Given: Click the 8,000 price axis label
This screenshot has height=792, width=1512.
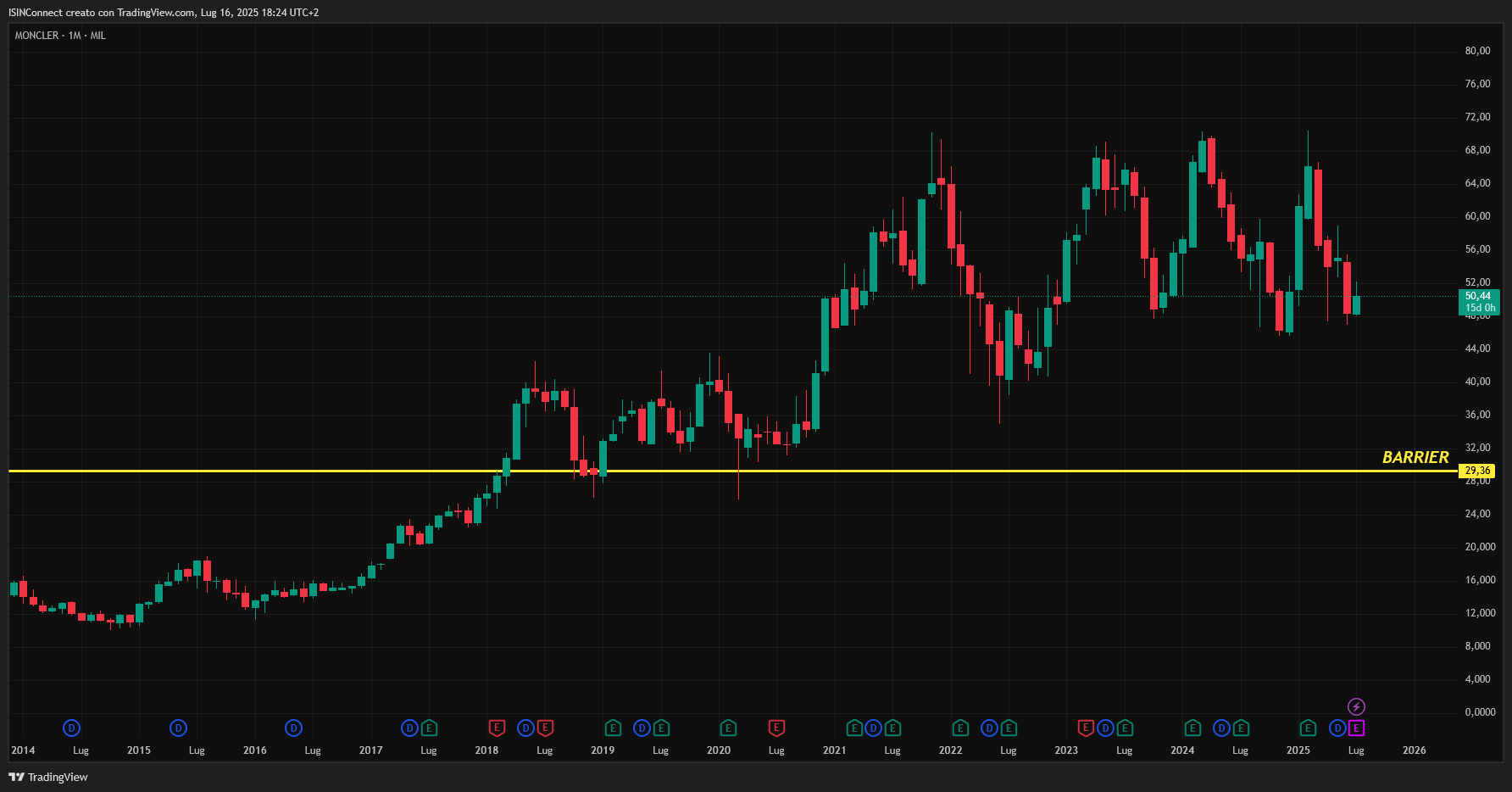Looking at the screenshot, I should (x=1477, y=646).
